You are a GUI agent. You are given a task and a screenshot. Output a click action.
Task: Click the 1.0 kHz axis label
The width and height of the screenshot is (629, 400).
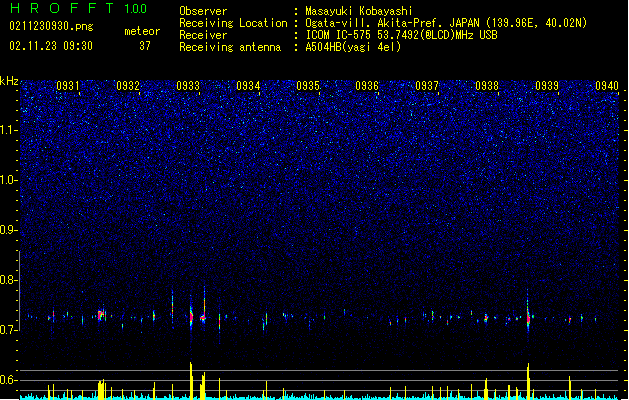(x=9, y=180)
